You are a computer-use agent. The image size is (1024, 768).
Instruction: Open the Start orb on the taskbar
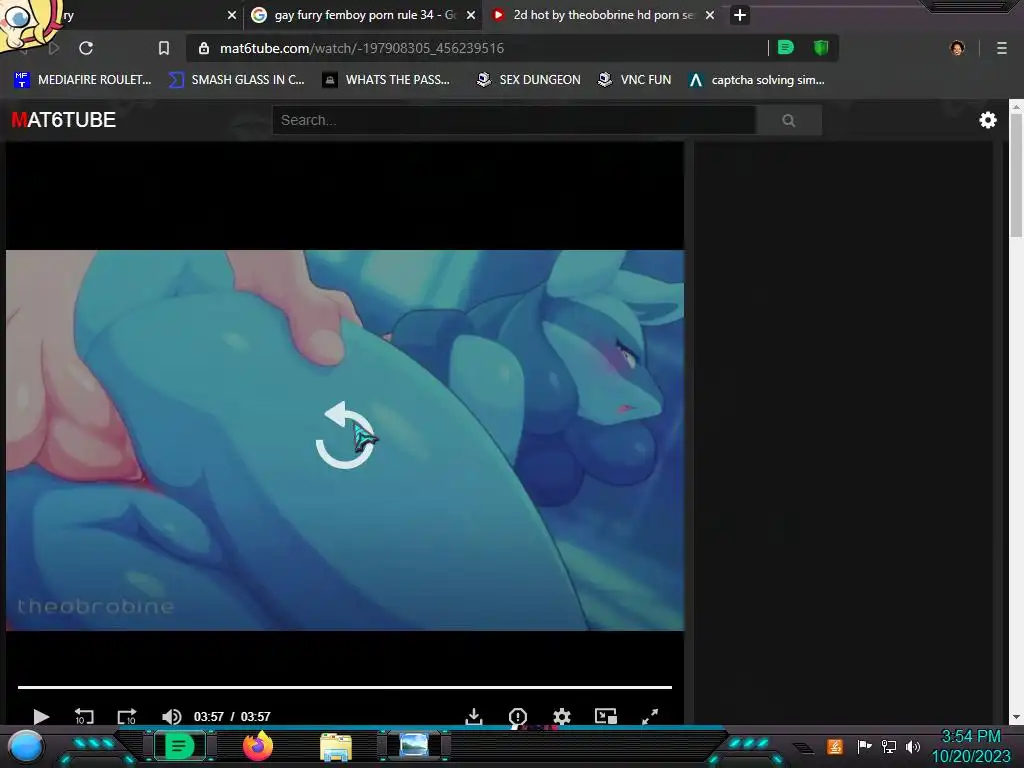pyautogui.click(x=25, y=746)
